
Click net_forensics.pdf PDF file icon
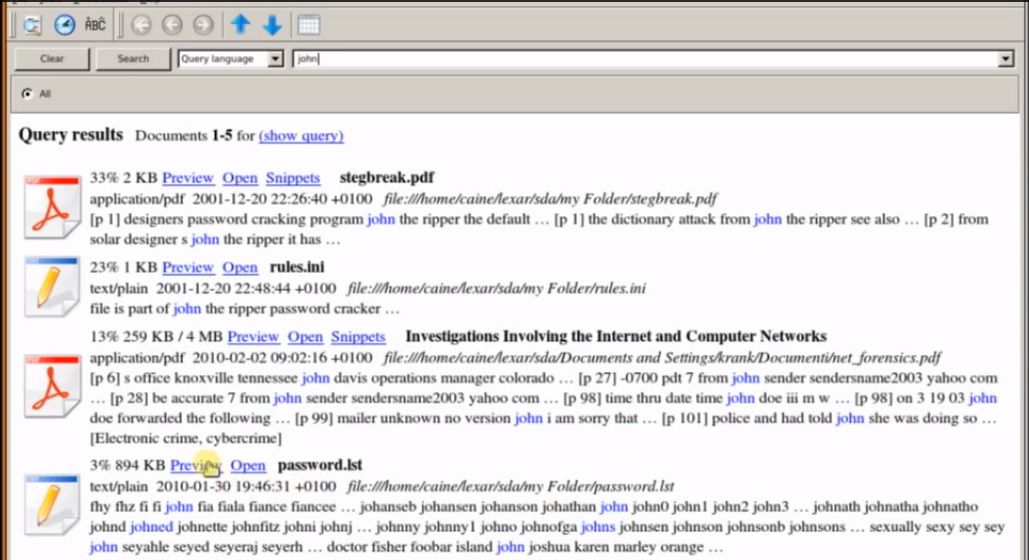pyautogui.click(x=52, y=385)
